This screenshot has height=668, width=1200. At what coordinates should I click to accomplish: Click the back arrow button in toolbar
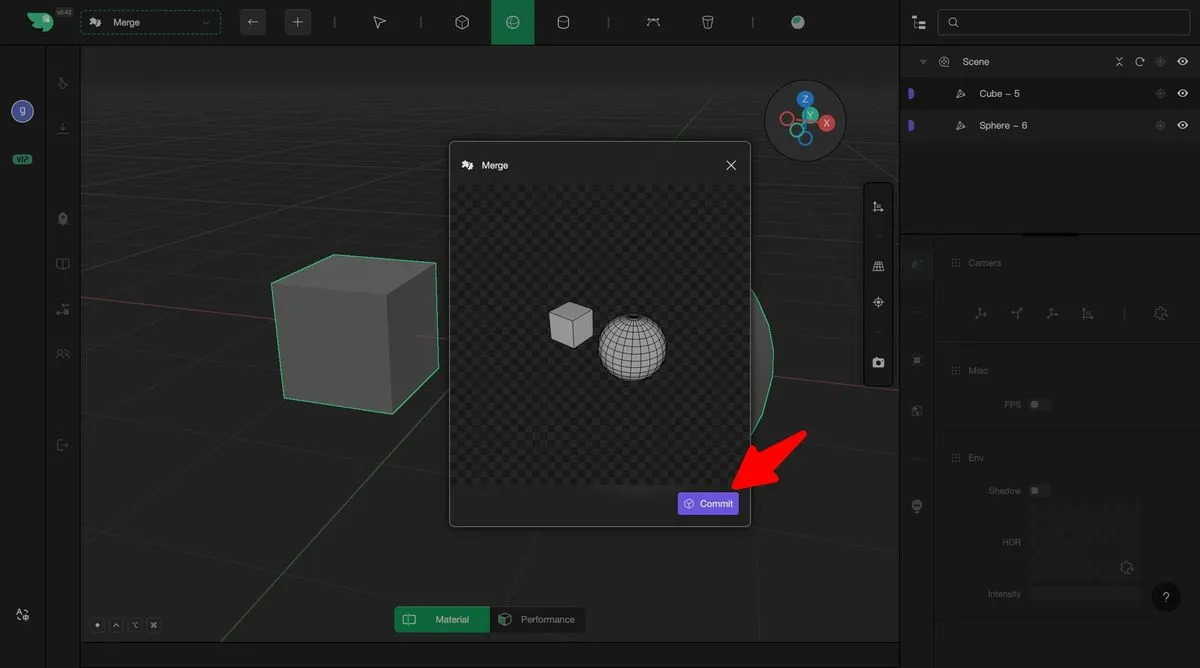tap(253, 22)
